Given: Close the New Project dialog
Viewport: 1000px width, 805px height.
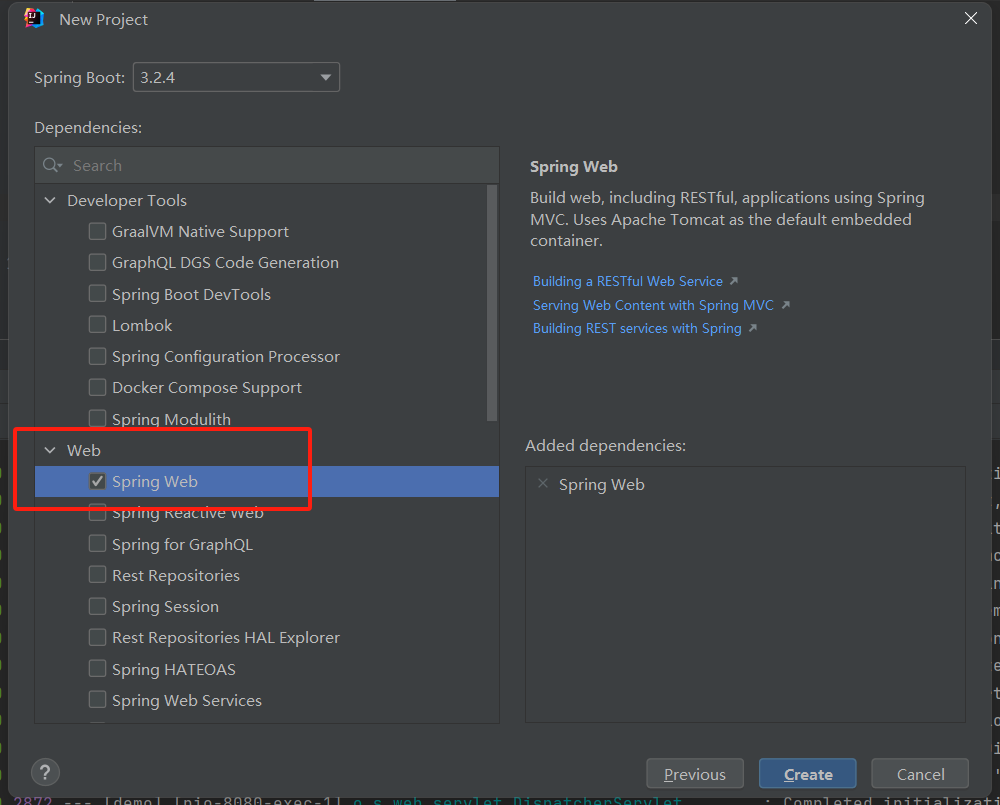Looking at the screenshot, I should (971, 18).
